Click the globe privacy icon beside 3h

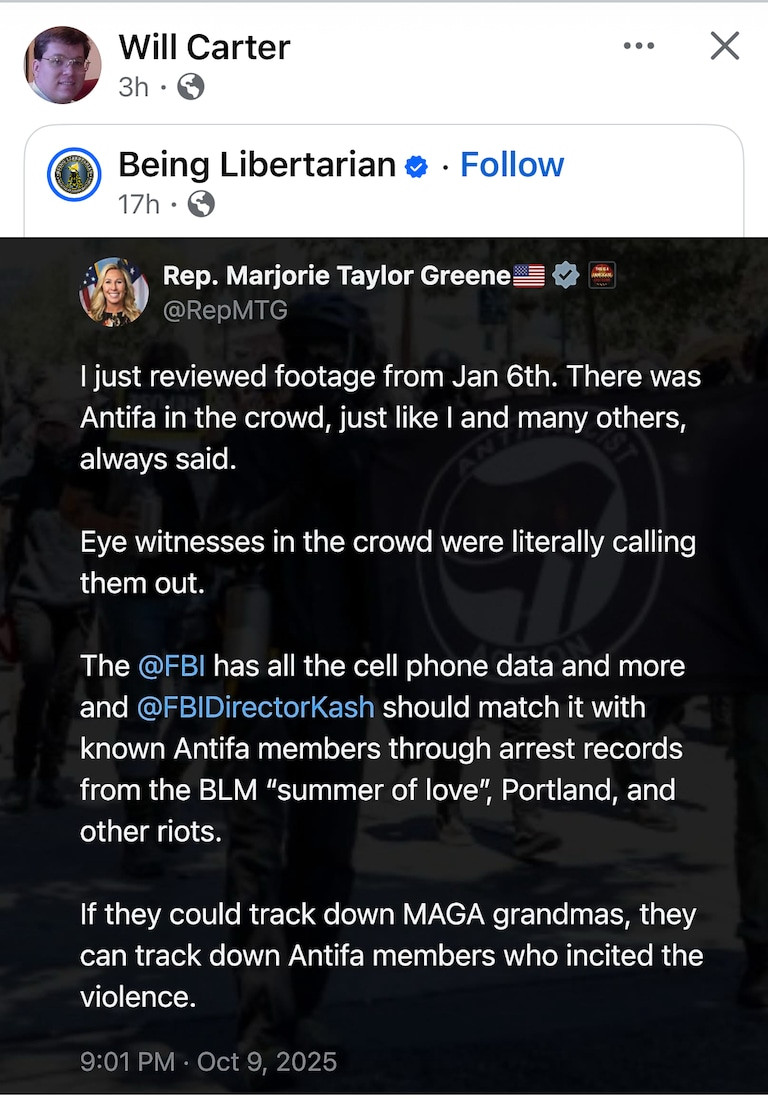tap(190, 87)
